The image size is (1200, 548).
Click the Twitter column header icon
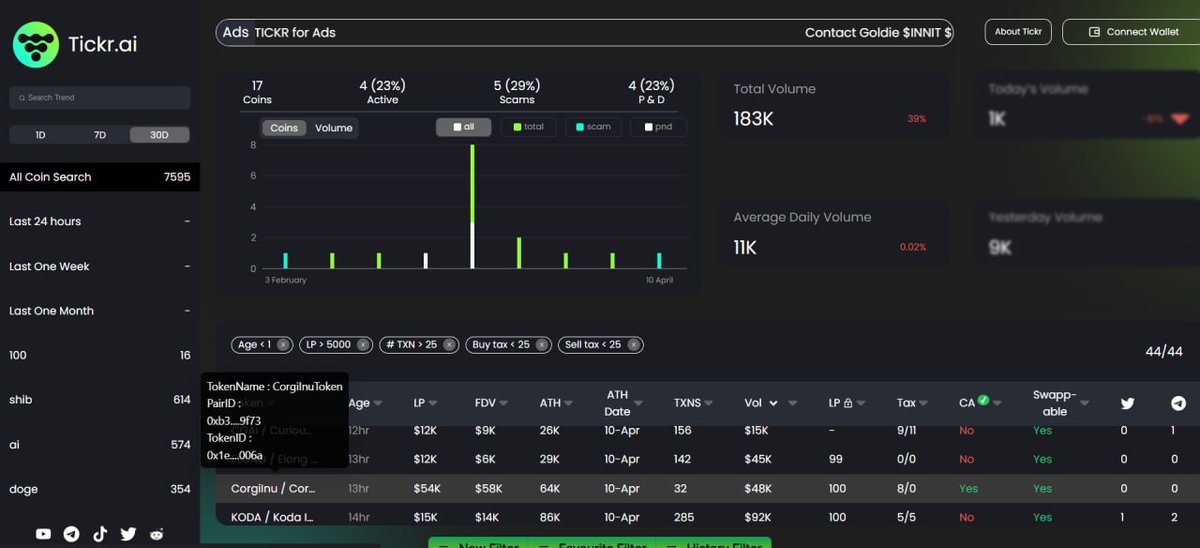pos(1127,403)
